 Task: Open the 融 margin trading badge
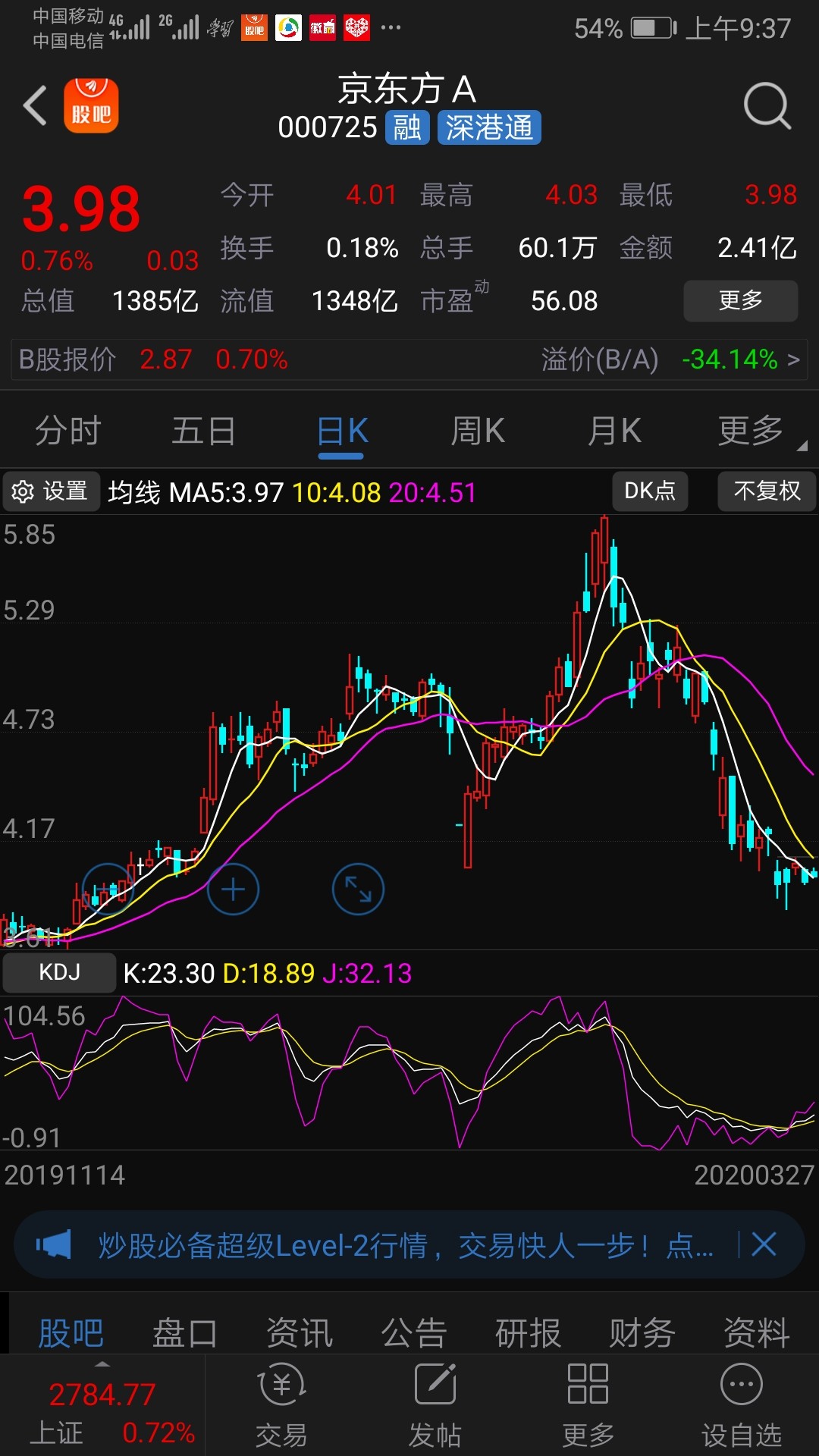point(407,127)
